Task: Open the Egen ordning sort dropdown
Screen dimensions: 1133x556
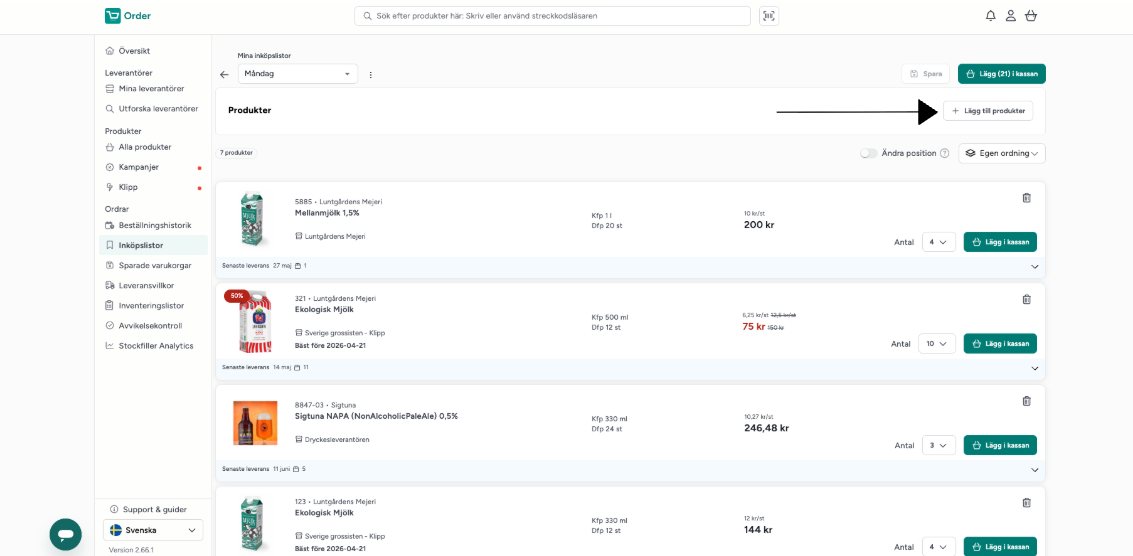Action: click(1001, 153)
